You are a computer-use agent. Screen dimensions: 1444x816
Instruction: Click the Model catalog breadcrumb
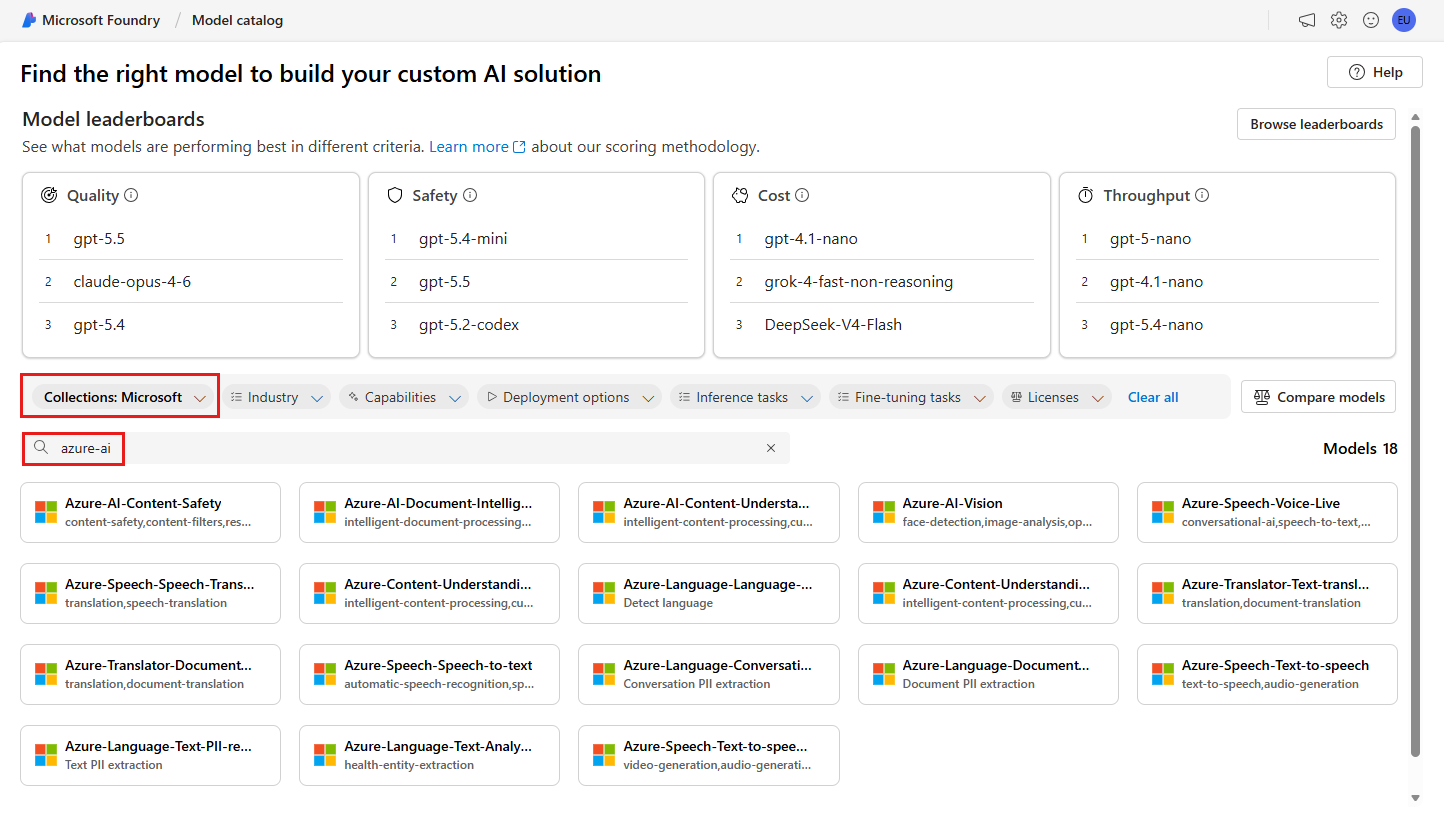coord(237,20)
